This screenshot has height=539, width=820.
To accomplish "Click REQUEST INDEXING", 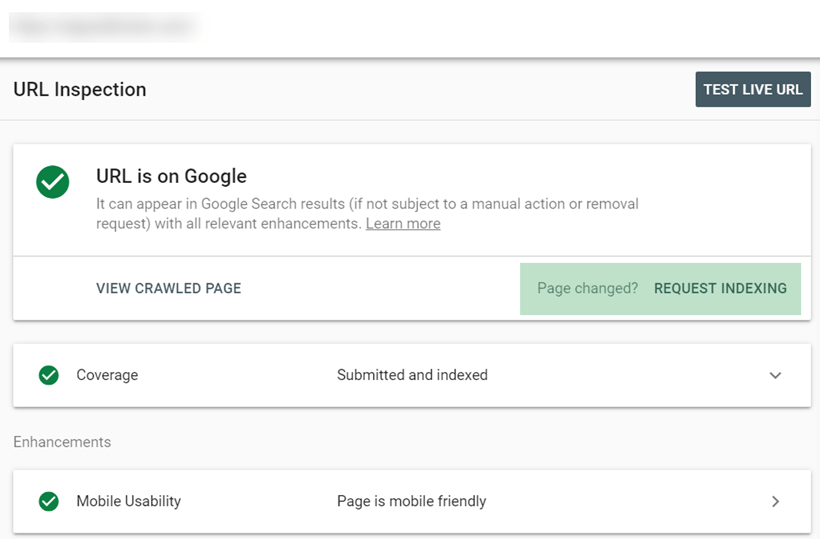I will pos(720,288).
